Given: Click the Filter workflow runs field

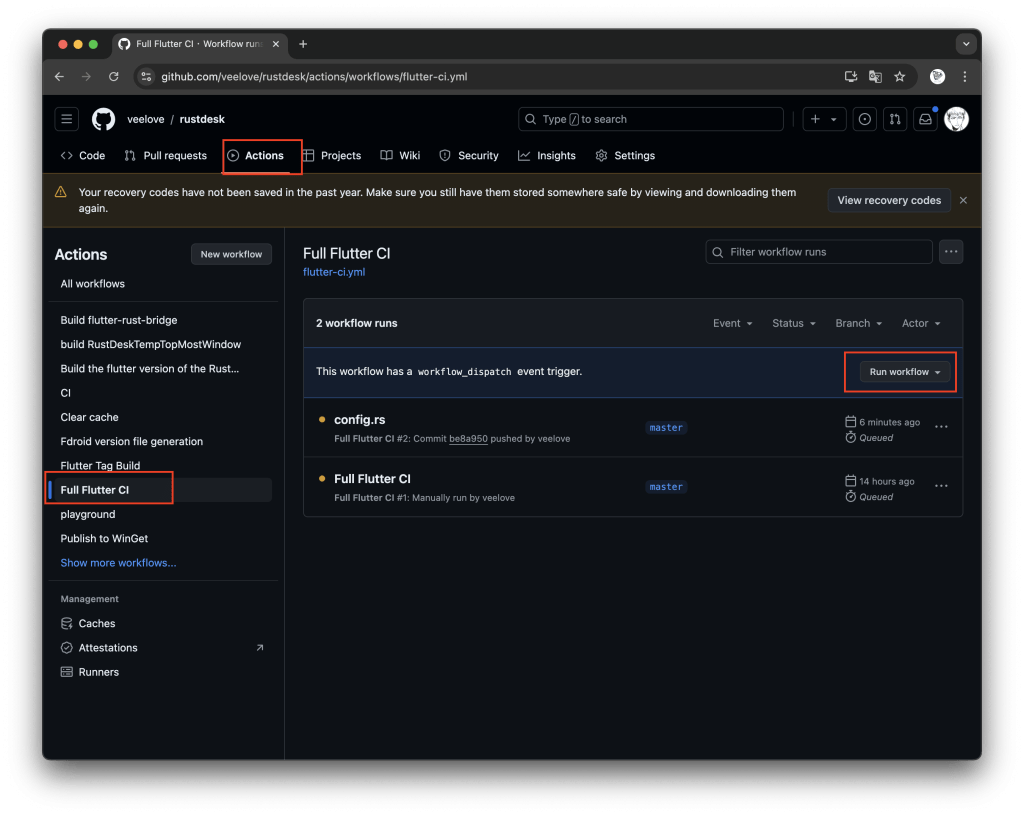Looking at the screenshot, I should [819, 252].
